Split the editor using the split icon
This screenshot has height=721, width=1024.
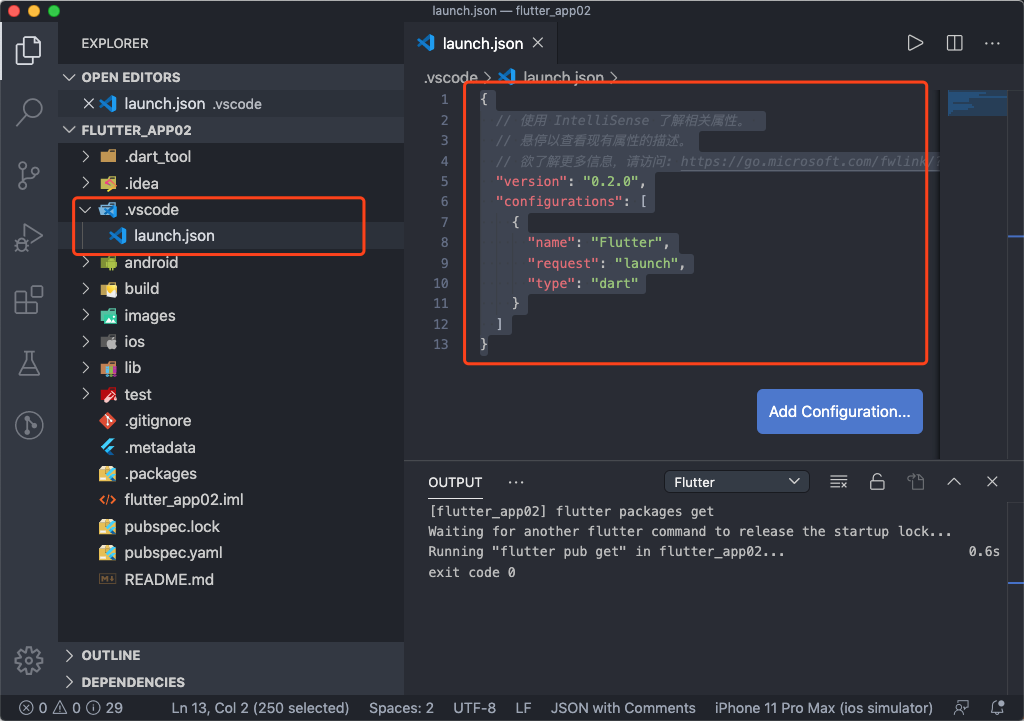953,43
